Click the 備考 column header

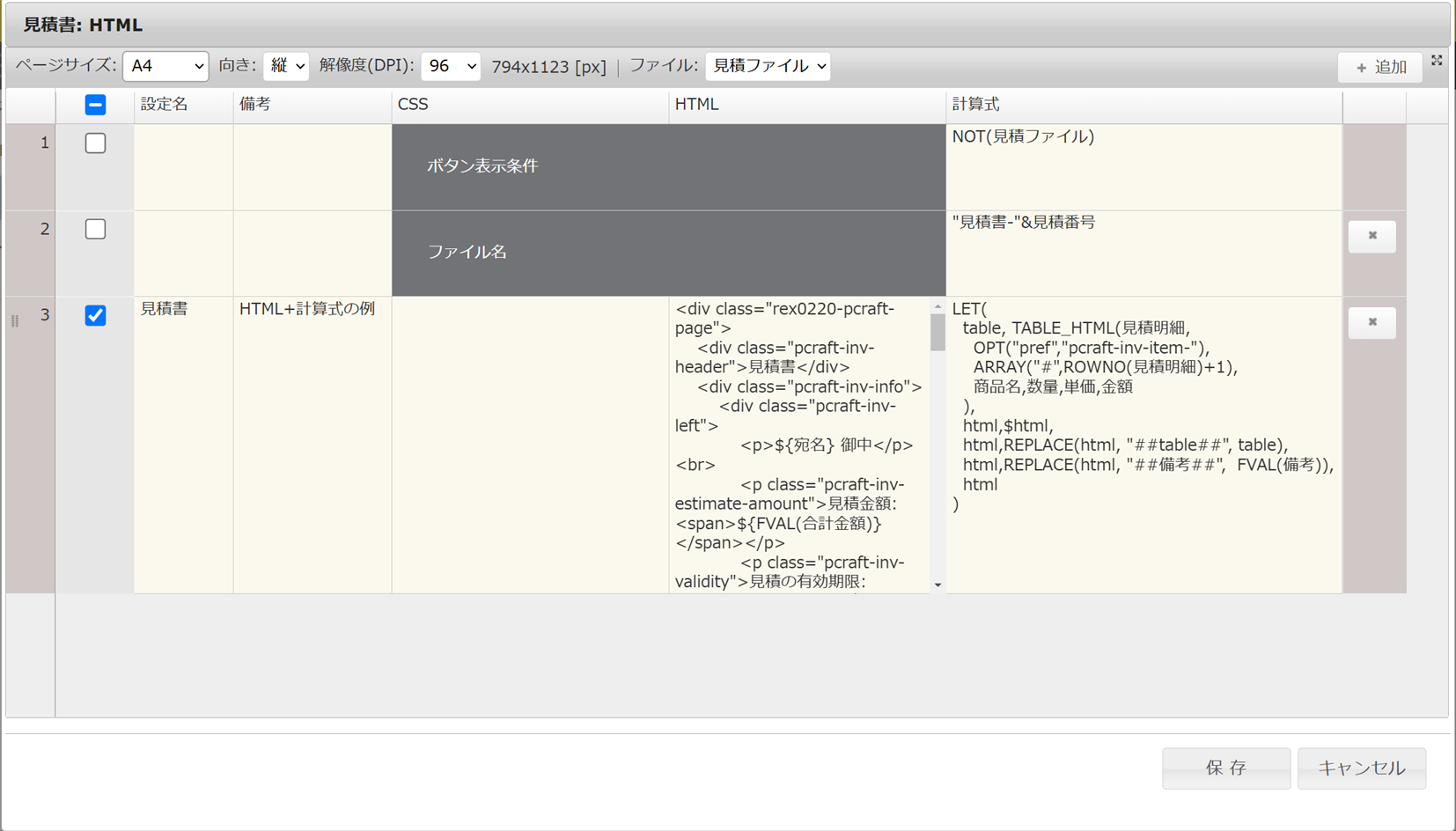pos(313,105)
